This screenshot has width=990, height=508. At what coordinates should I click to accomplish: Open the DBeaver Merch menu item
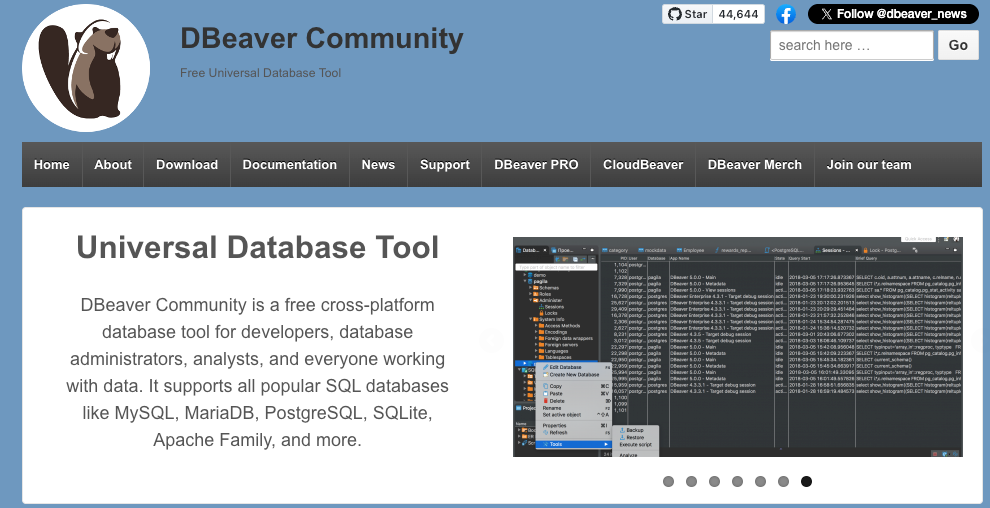[x=754, y=165]
